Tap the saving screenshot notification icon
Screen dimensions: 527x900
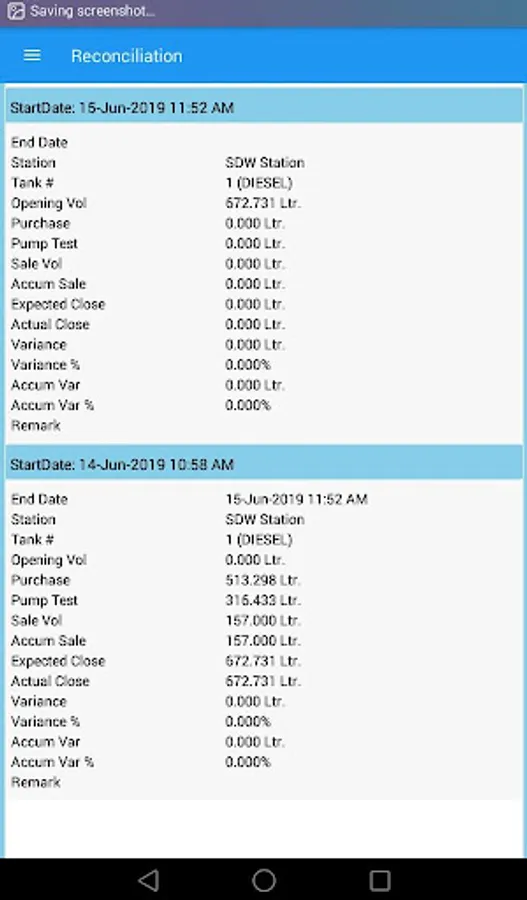click(16, 11)
